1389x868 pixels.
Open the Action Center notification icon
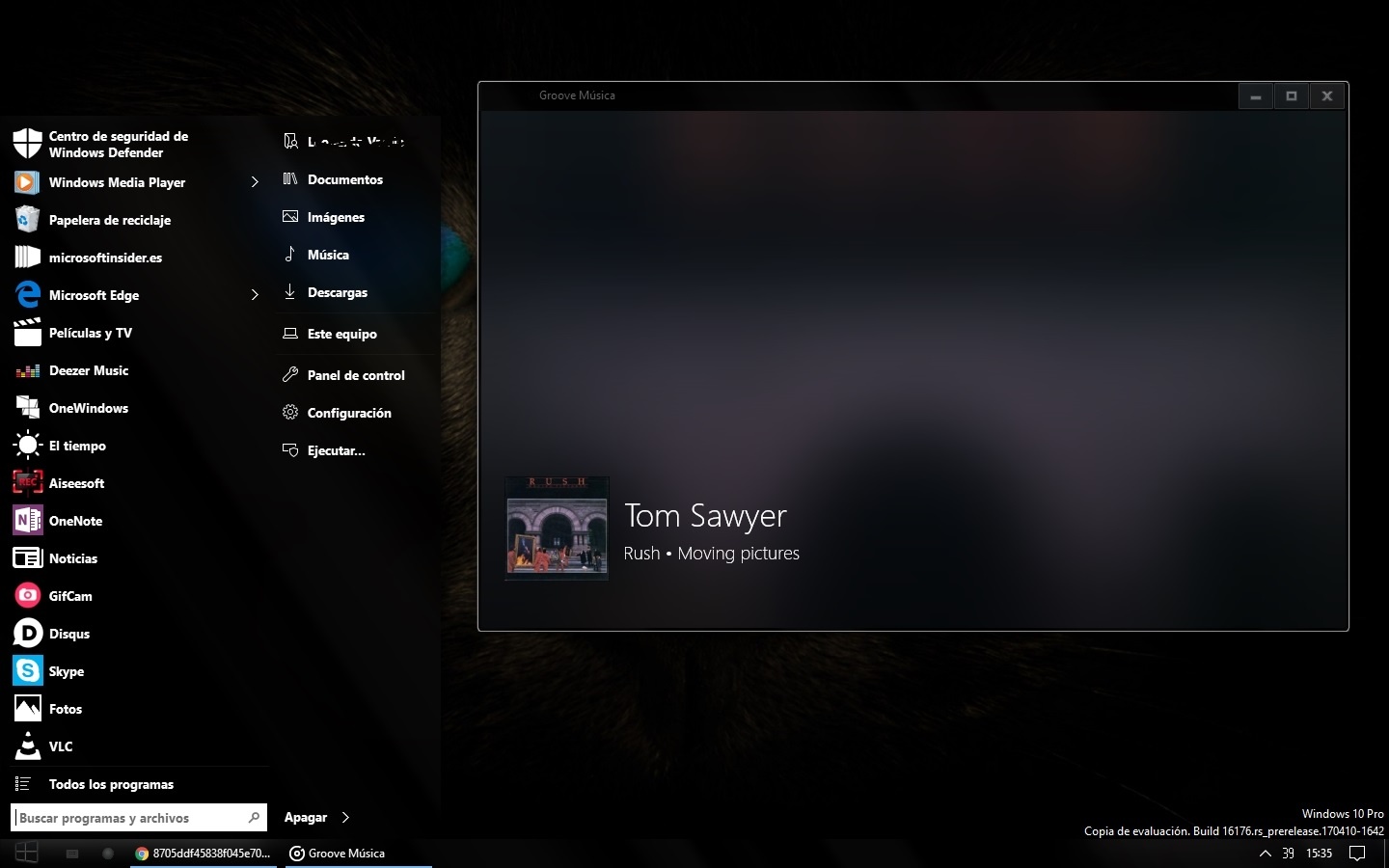pyautogui.click(x=1357, y=854)
